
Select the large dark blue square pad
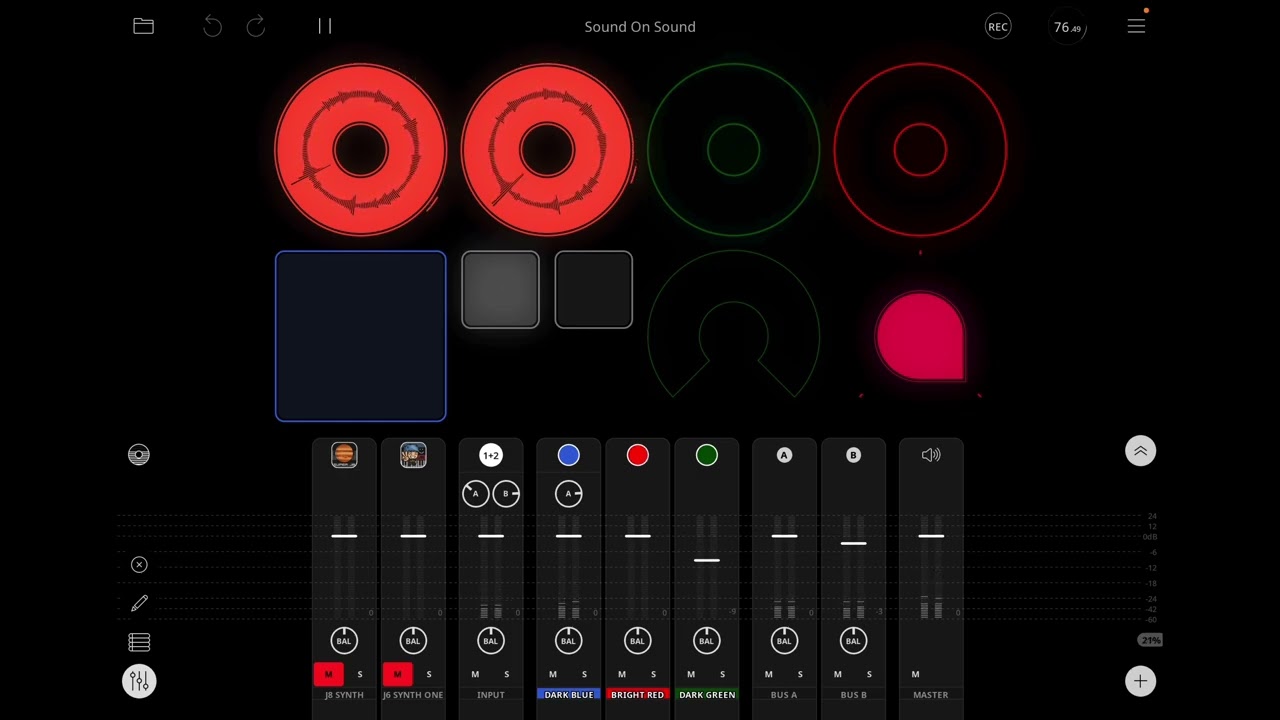coord(360,336)
